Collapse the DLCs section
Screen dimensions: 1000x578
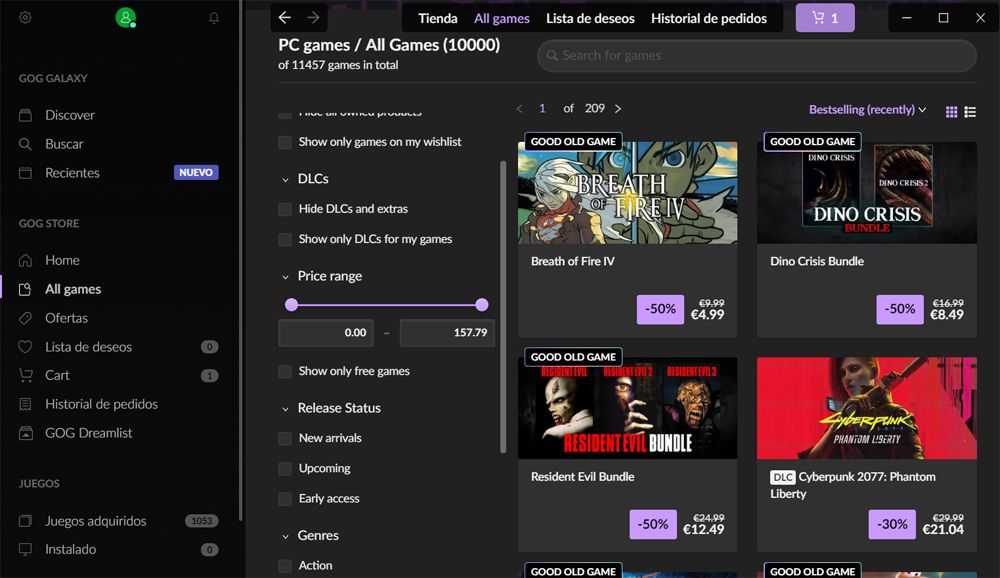285,180
